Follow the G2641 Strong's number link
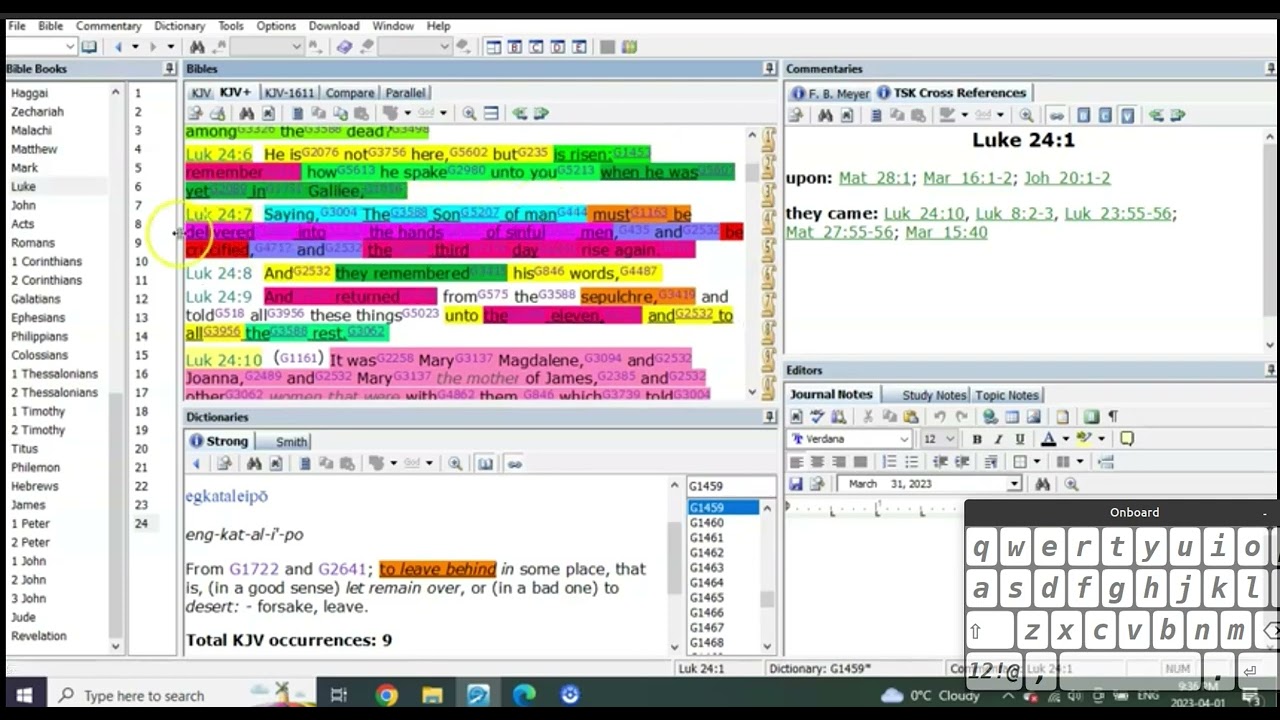 point(341,569)
